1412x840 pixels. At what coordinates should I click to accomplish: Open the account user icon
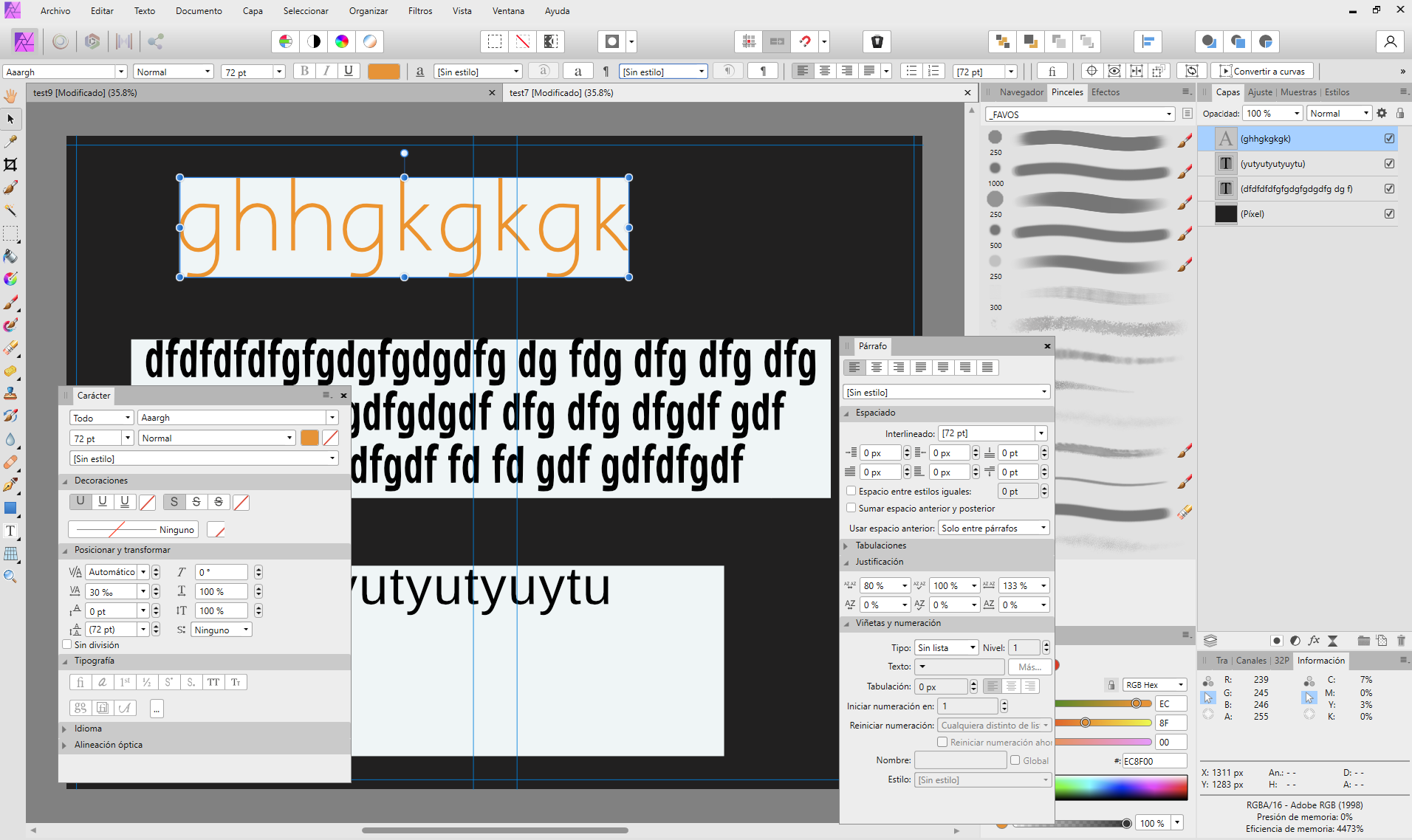1390,41
